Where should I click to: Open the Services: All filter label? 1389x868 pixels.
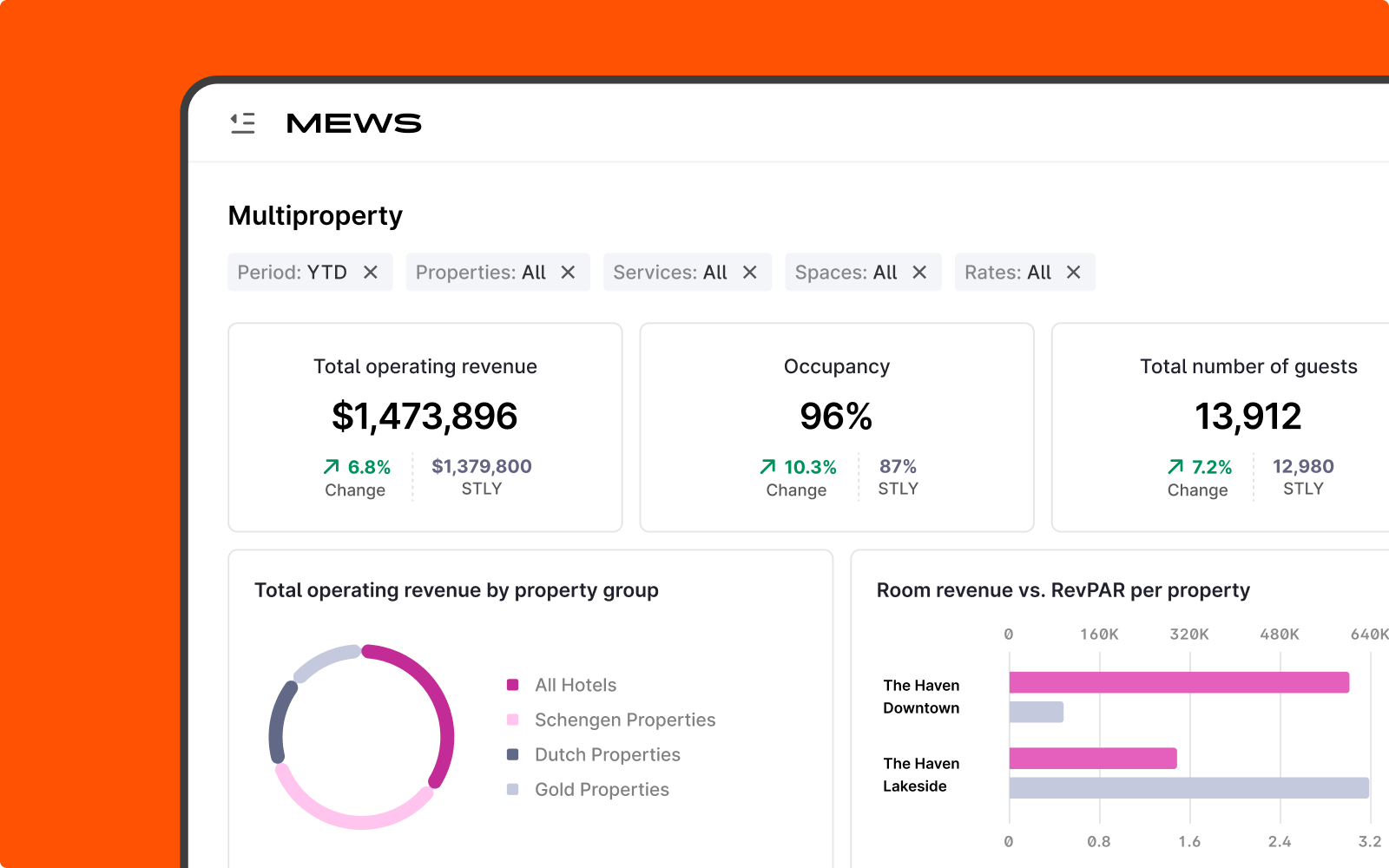[x=669, y=273]
